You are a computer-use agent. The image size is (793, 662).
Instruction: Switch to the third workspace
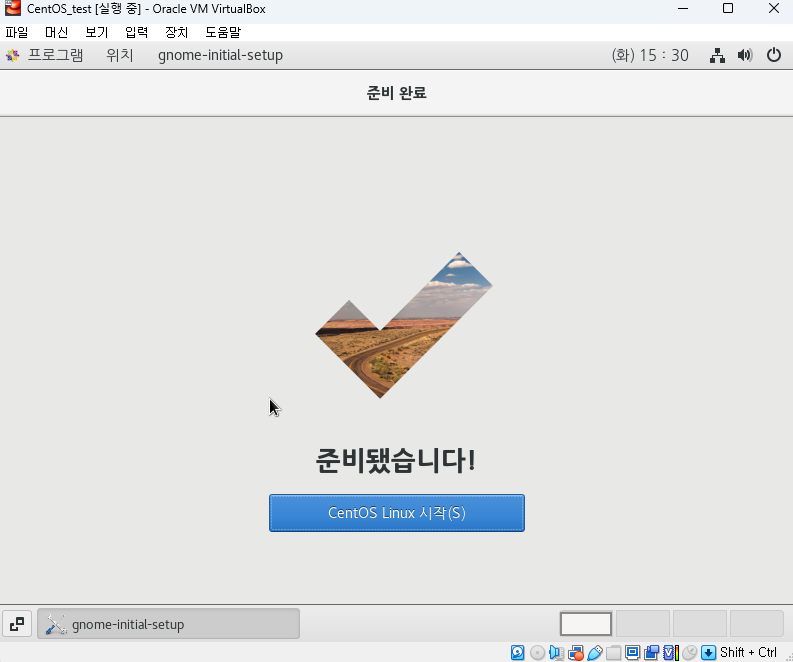700,624
